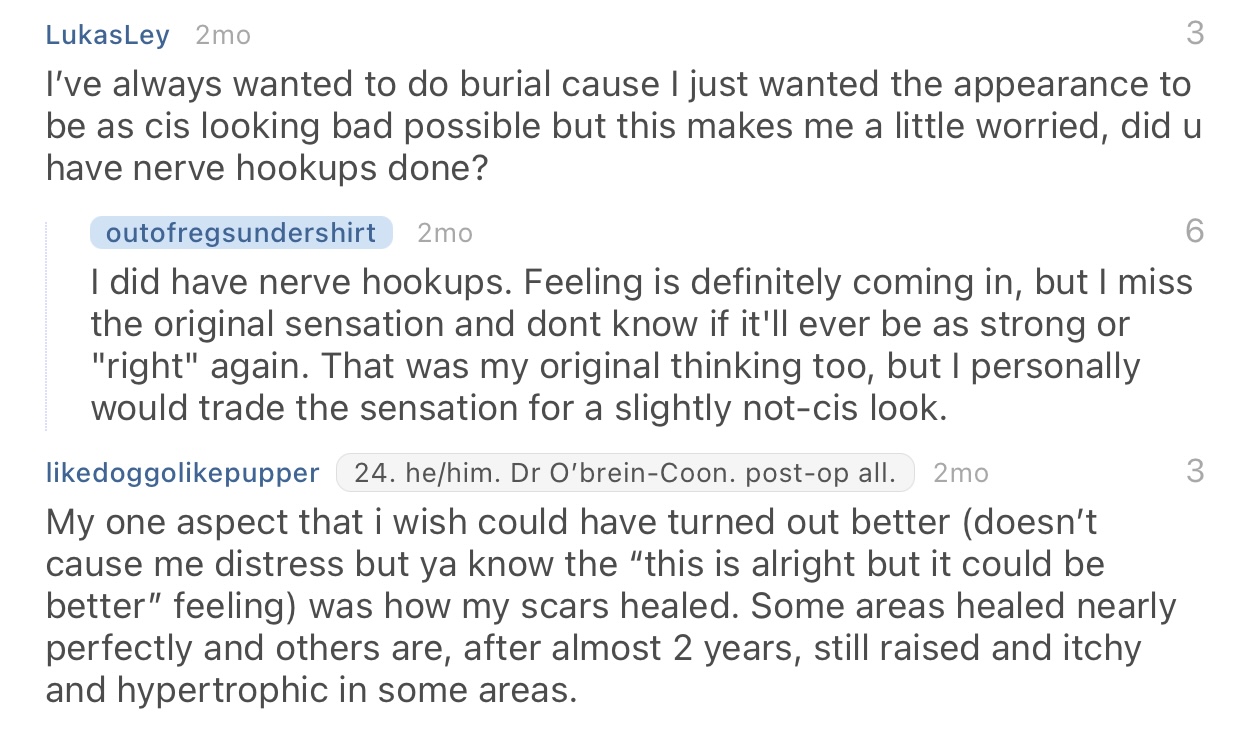Screen dimensions: 1242x740
Task: Click the score 6 on outofregsundershirt's reply
Action: pos(1194,232)
